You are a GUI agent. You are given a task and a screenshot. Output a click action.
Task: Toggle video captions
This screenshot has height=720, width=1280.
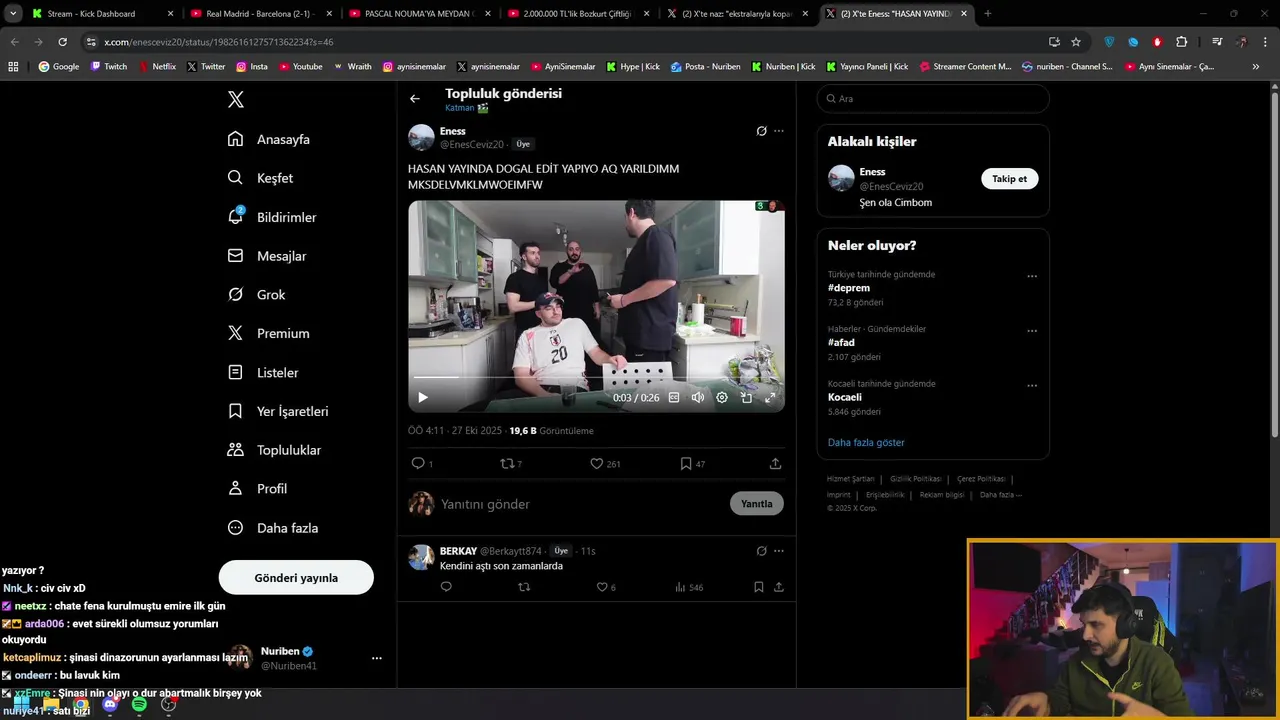(x=674, y=397)
